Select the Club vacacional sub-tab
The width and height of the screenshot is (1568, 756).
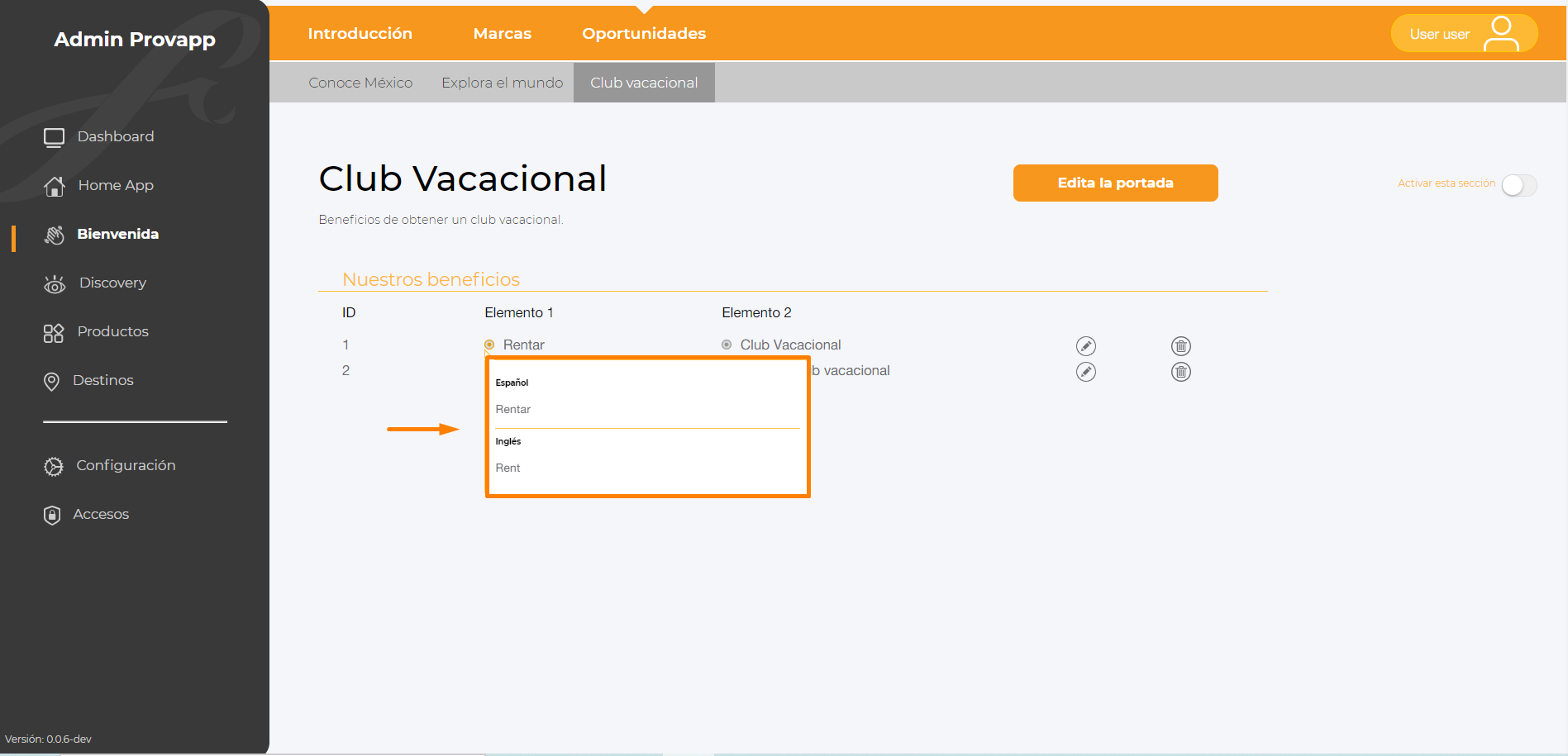(644, 83)
